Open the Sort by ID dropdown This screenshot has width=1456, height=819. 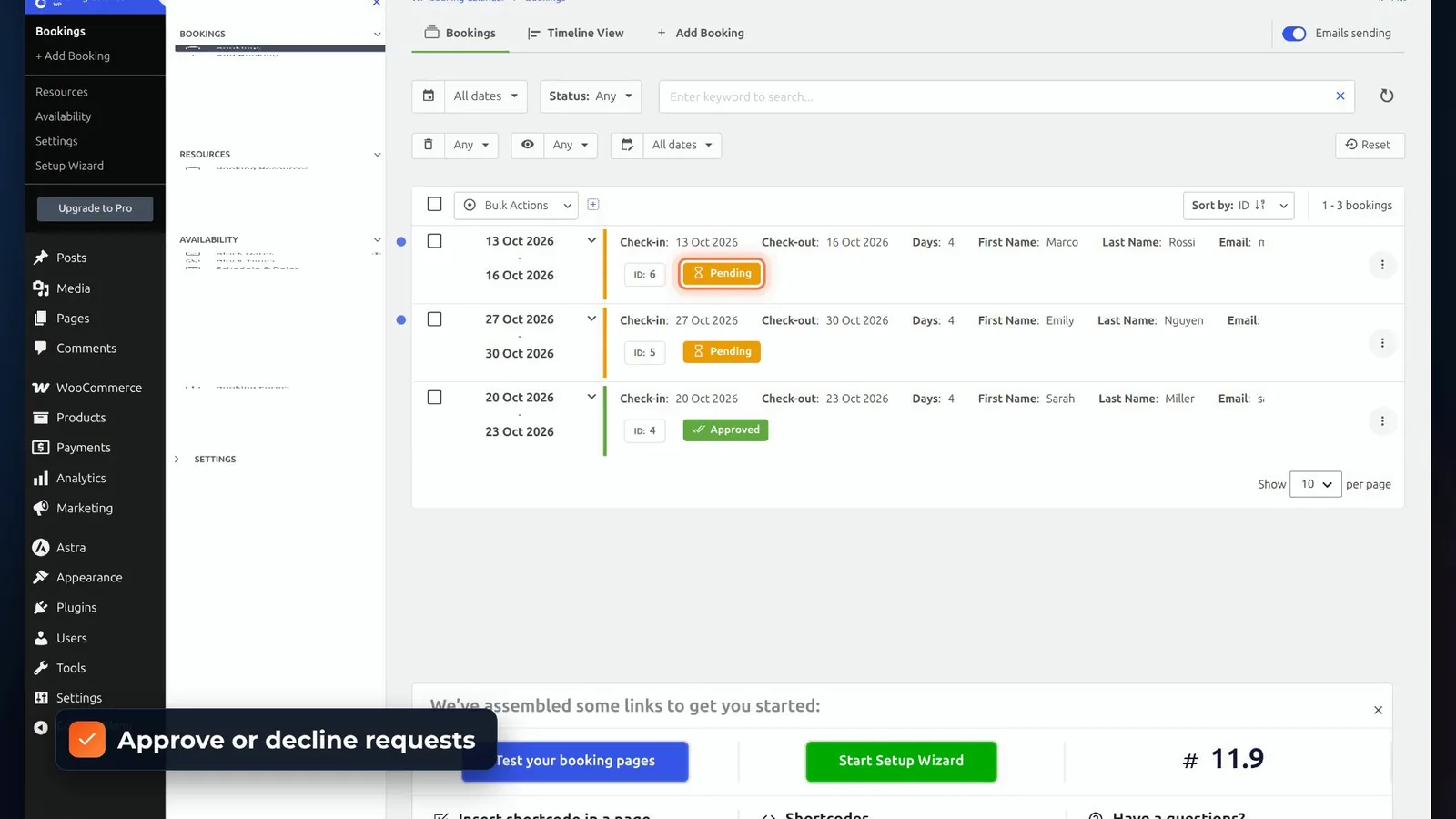click(x=1239, y=205)
